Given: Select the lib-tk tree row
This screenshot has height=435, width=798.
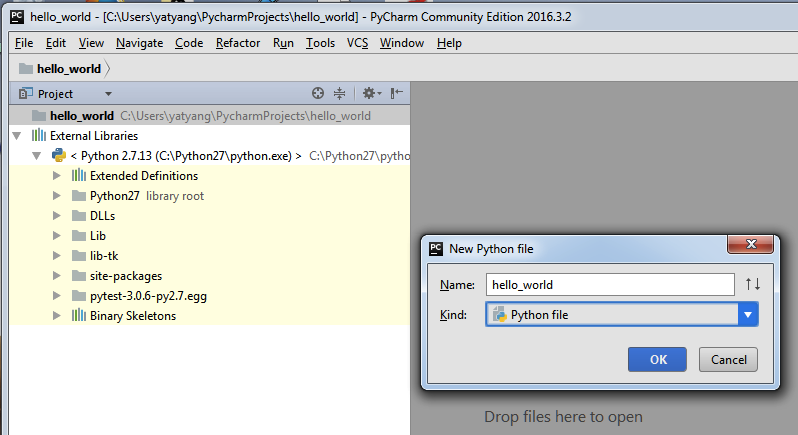Looking at the screenshot, I should 209,255.
